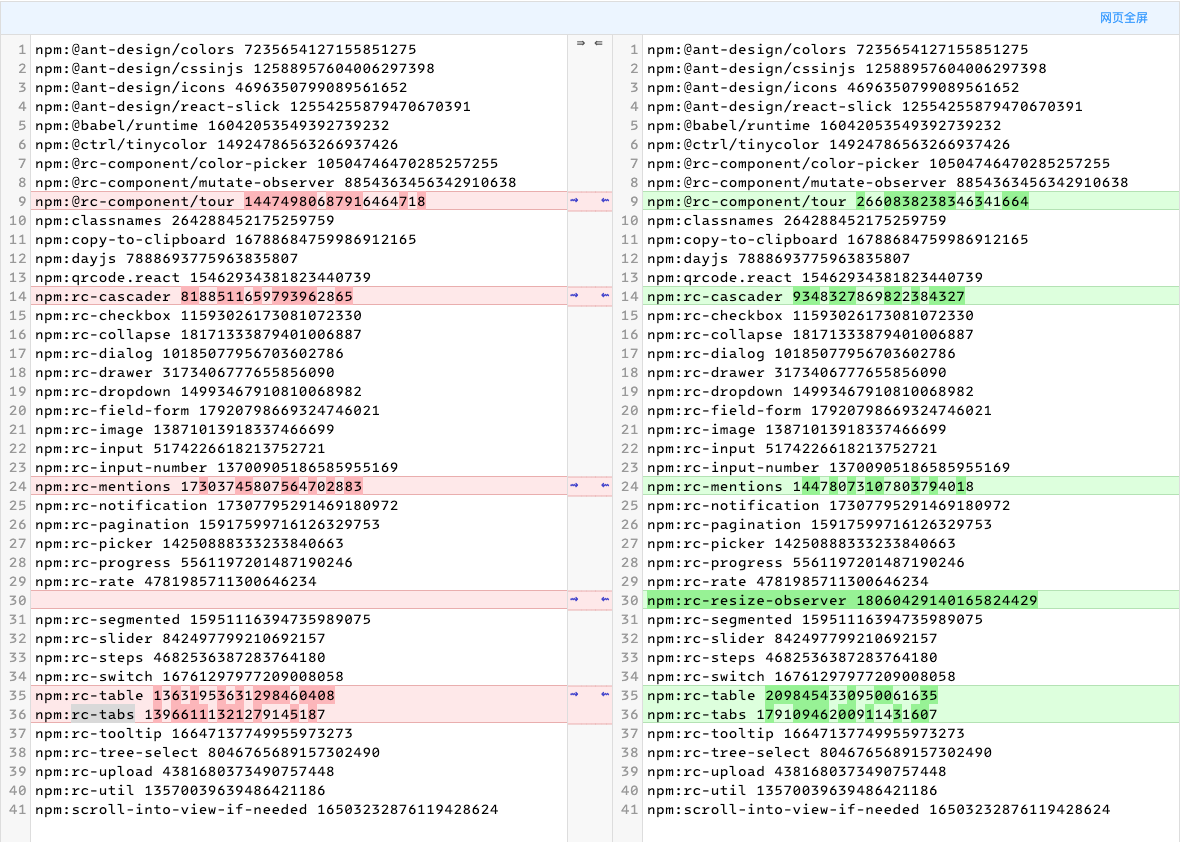
Task: Copy rc-resize-observer line to left with arrow
Action: 605,599
